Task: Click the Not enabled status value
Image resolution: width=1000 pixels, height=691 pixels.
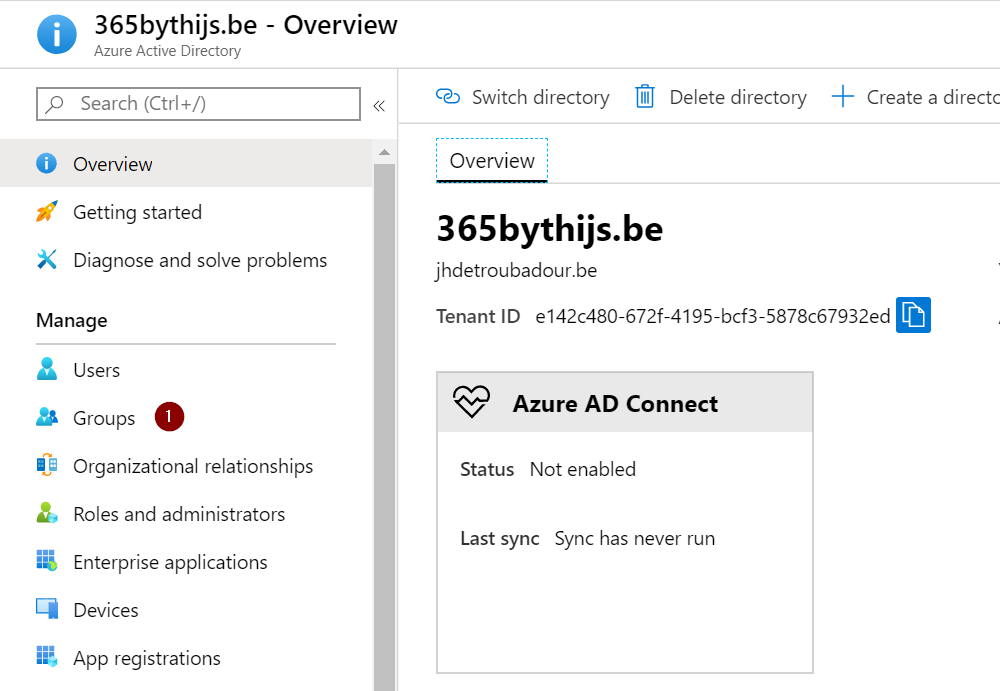Action: coord(583,469)
